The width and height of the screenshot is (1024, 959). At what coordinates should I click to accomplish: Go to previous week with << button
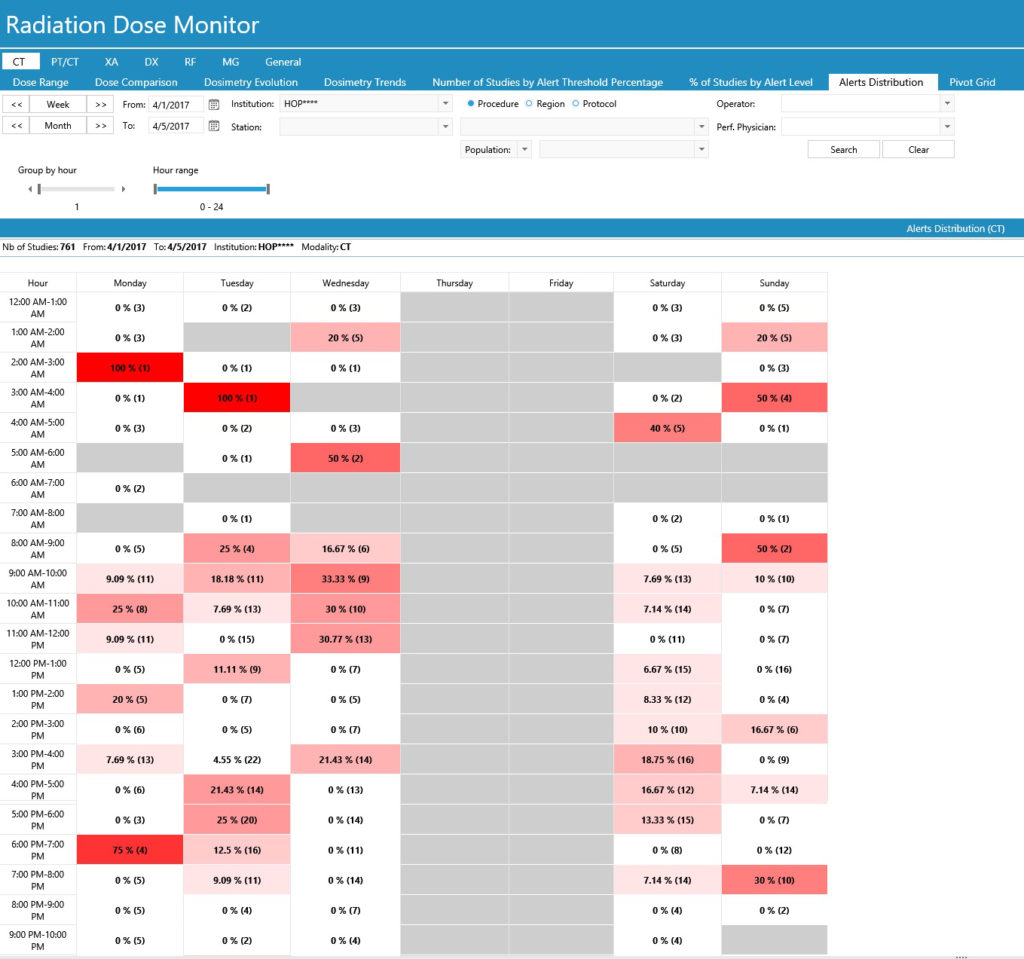tap(17, 104)
